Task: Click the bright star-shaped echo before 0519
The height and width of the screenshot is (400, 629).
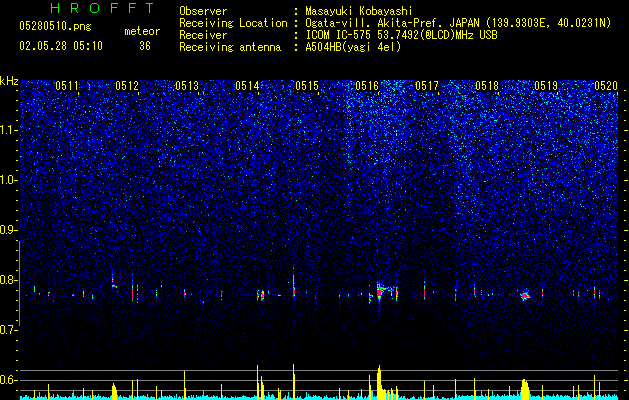Action: point(525,296)
